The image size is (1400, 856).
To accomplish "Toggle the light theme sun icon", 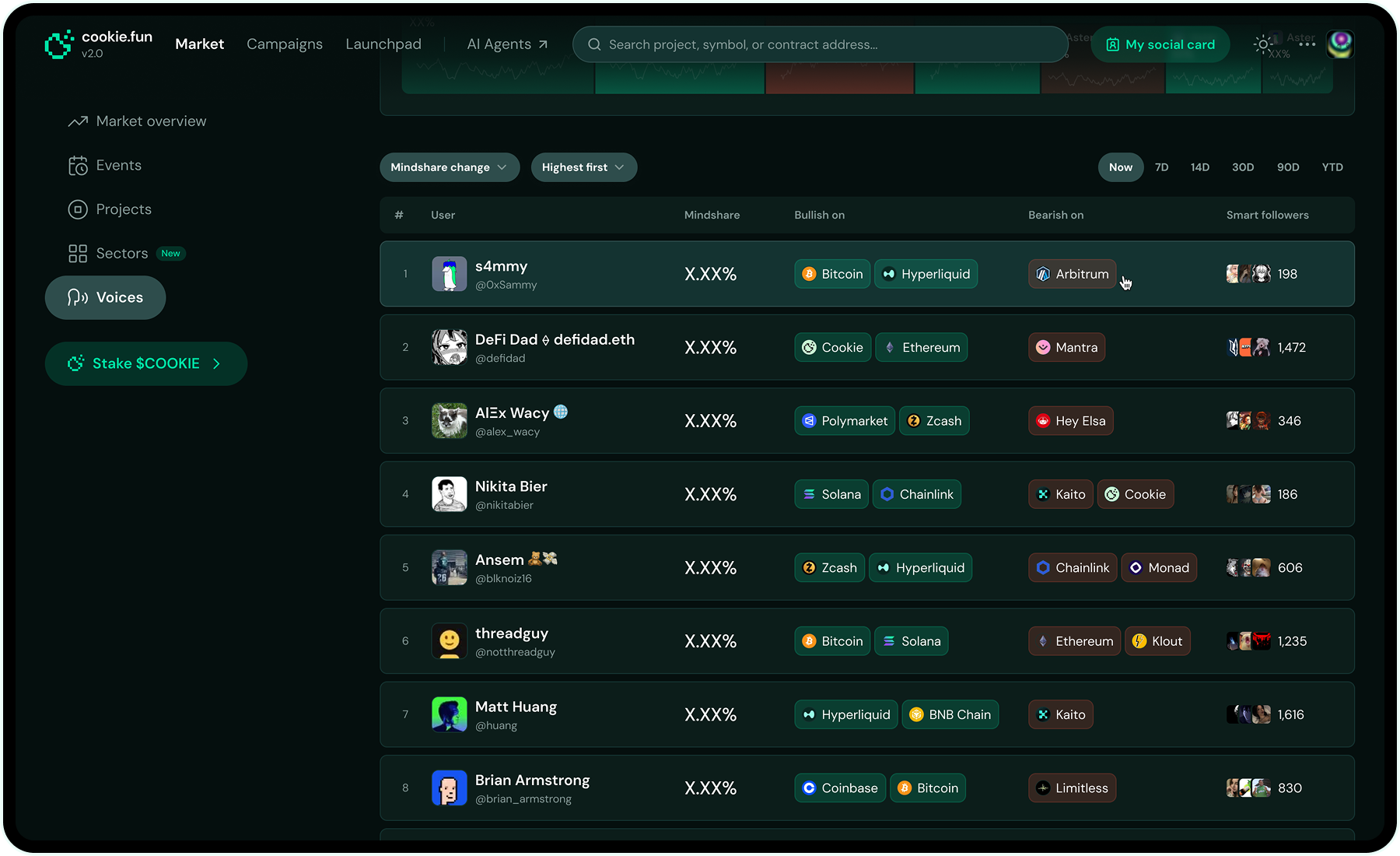I will coord(1264,44).
